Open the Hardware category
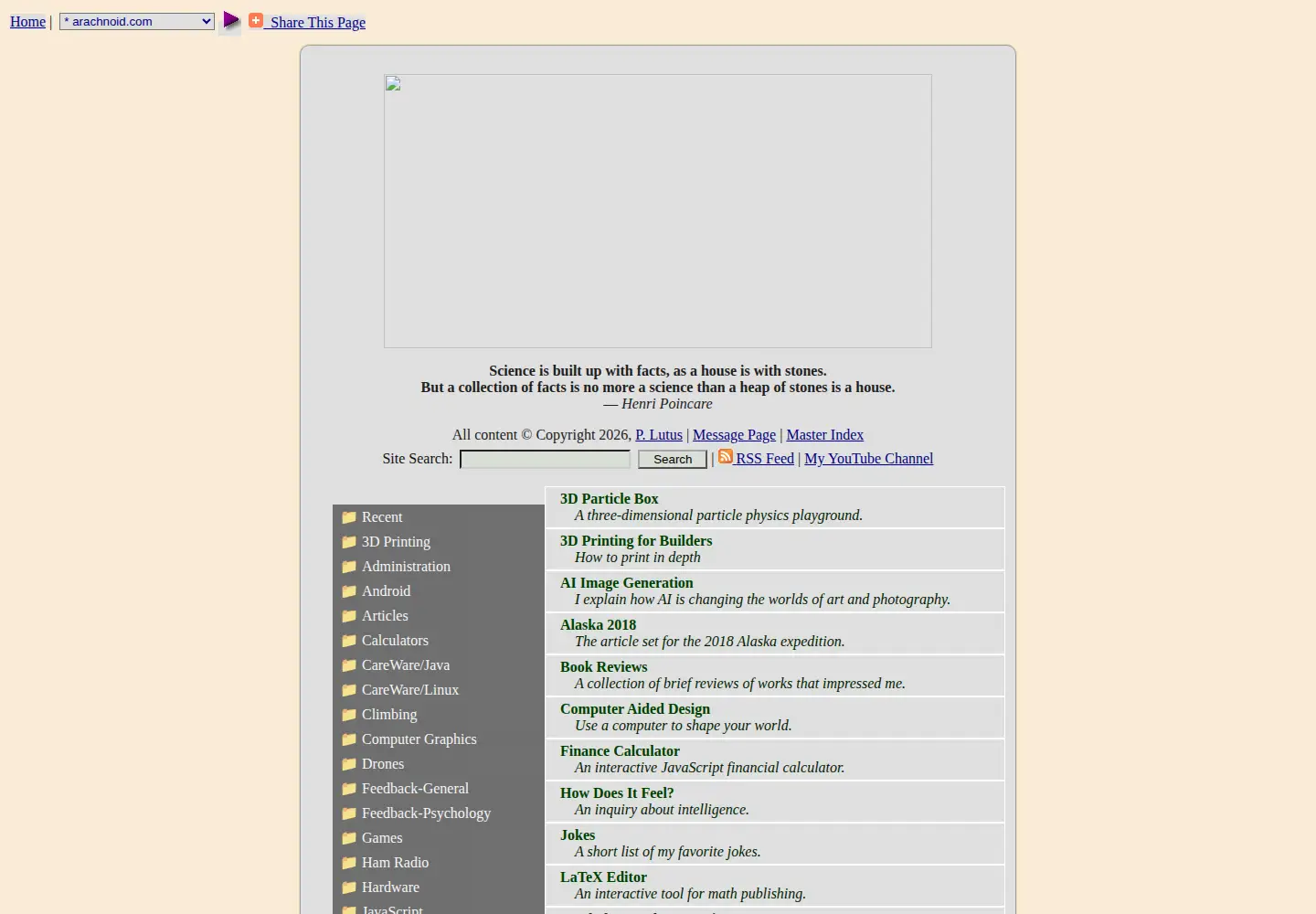This screenshot has width=1316, height=914. [x=390, y=887]
